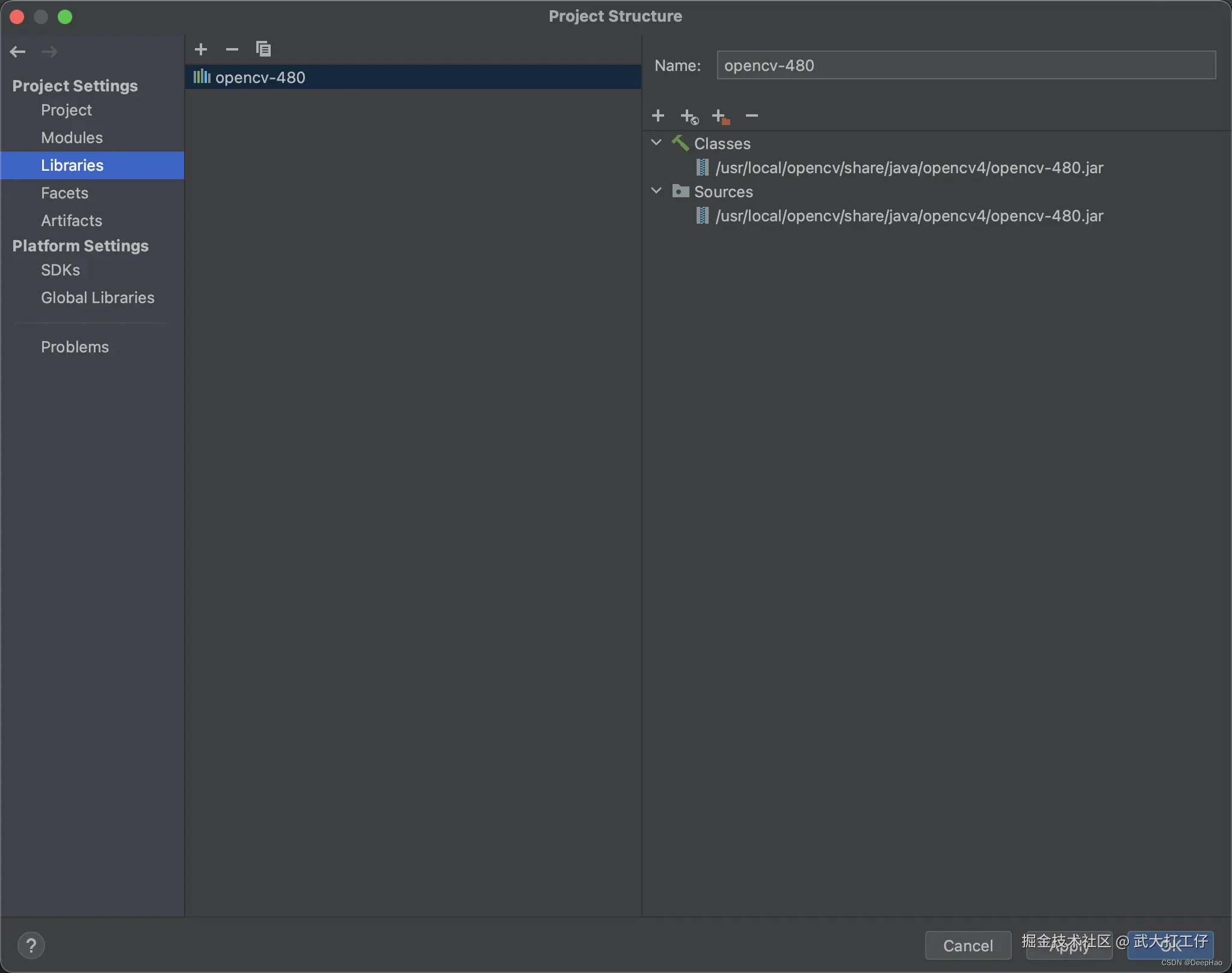Open help with the question mark button

(x=31, y=945)
